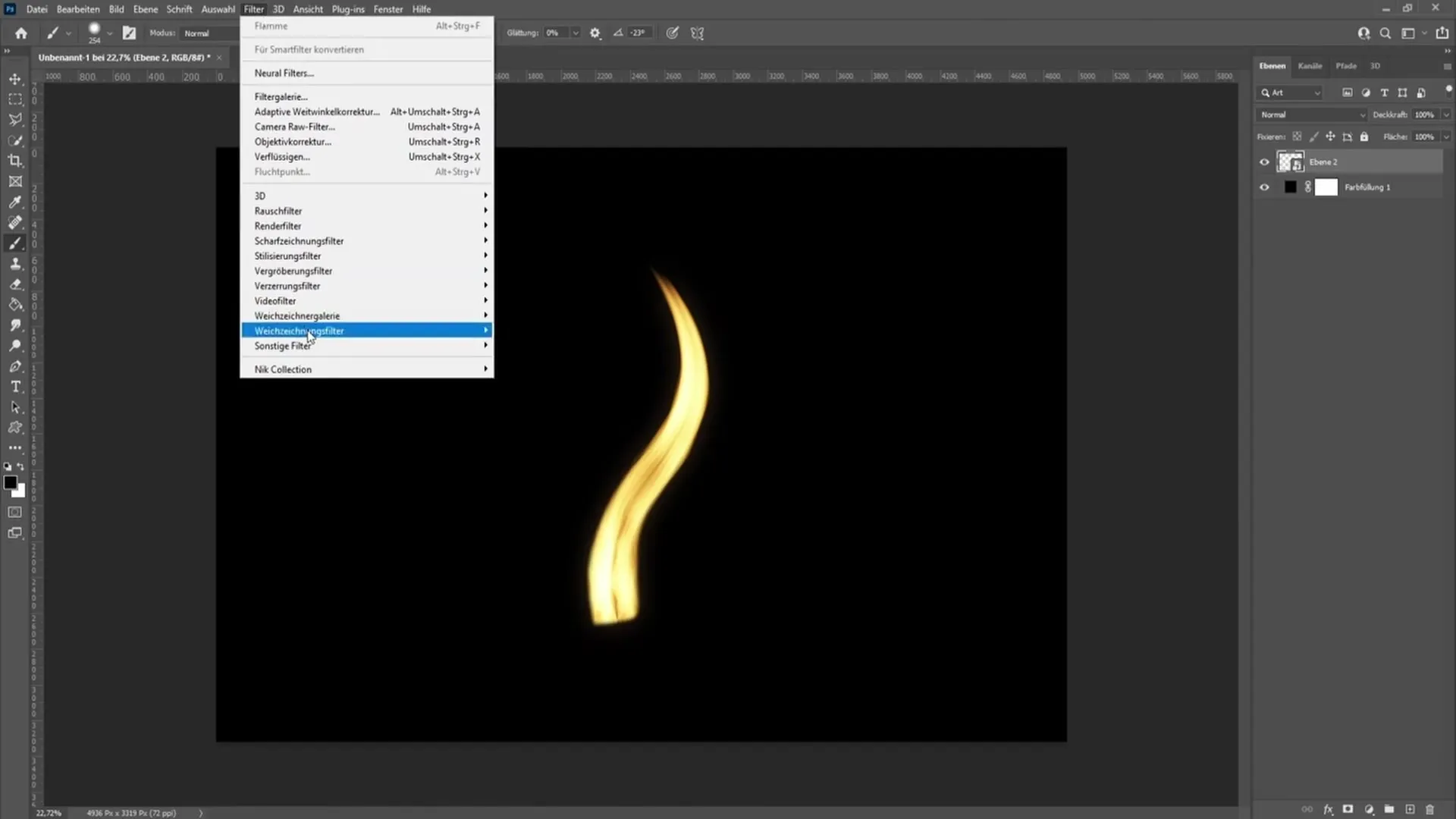
Task: Switch to the Kanäle tab
Action: [x=1310, y=66]
